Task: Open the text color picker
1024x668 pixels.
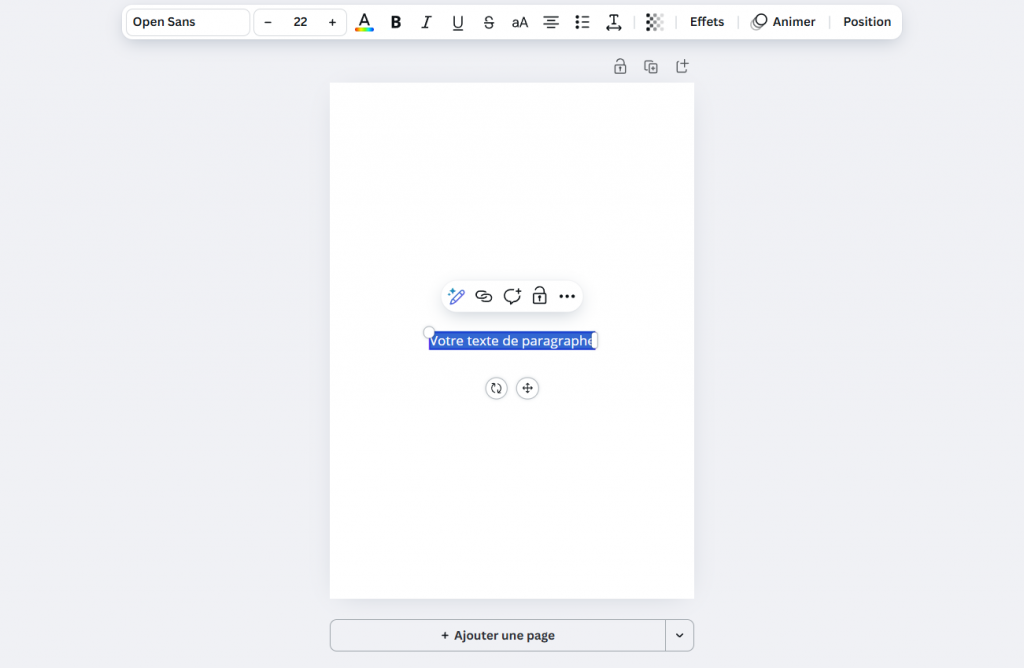Action: coord(364,22)
